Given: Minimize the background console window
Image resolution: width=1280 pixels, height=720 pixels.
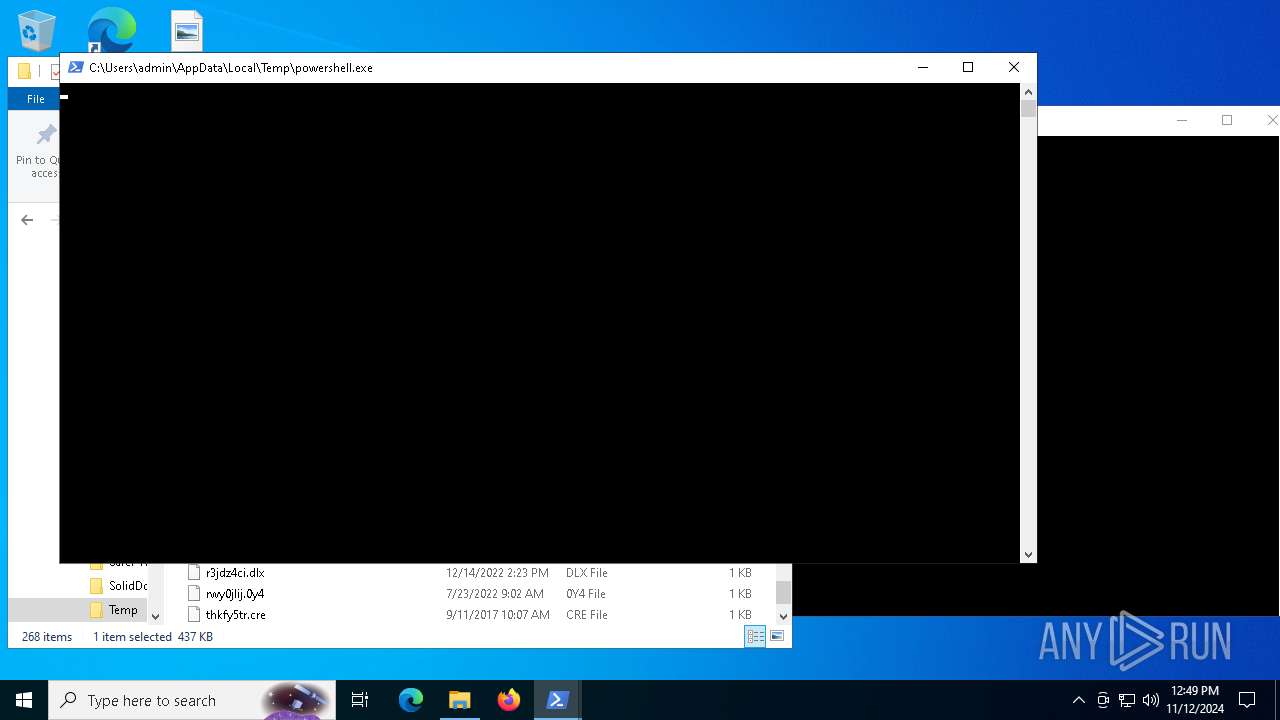Looking at the screenshot, I should 1182,120.
